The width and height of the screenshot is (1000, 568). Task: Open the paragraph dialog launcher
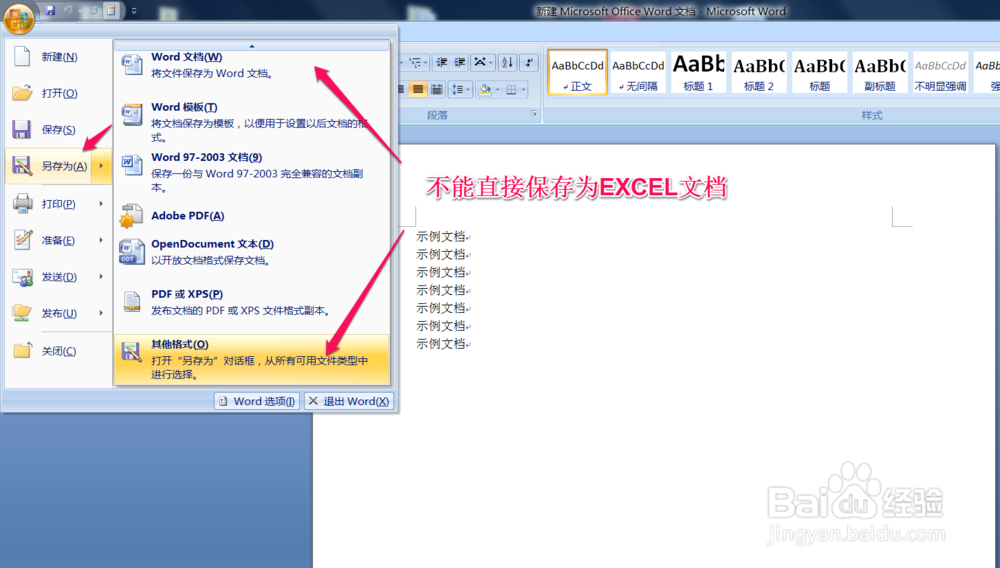534,114
